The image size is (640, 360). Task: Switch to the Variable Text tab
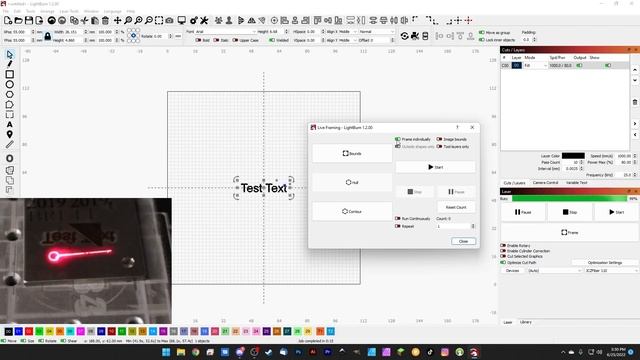[576, 183]
